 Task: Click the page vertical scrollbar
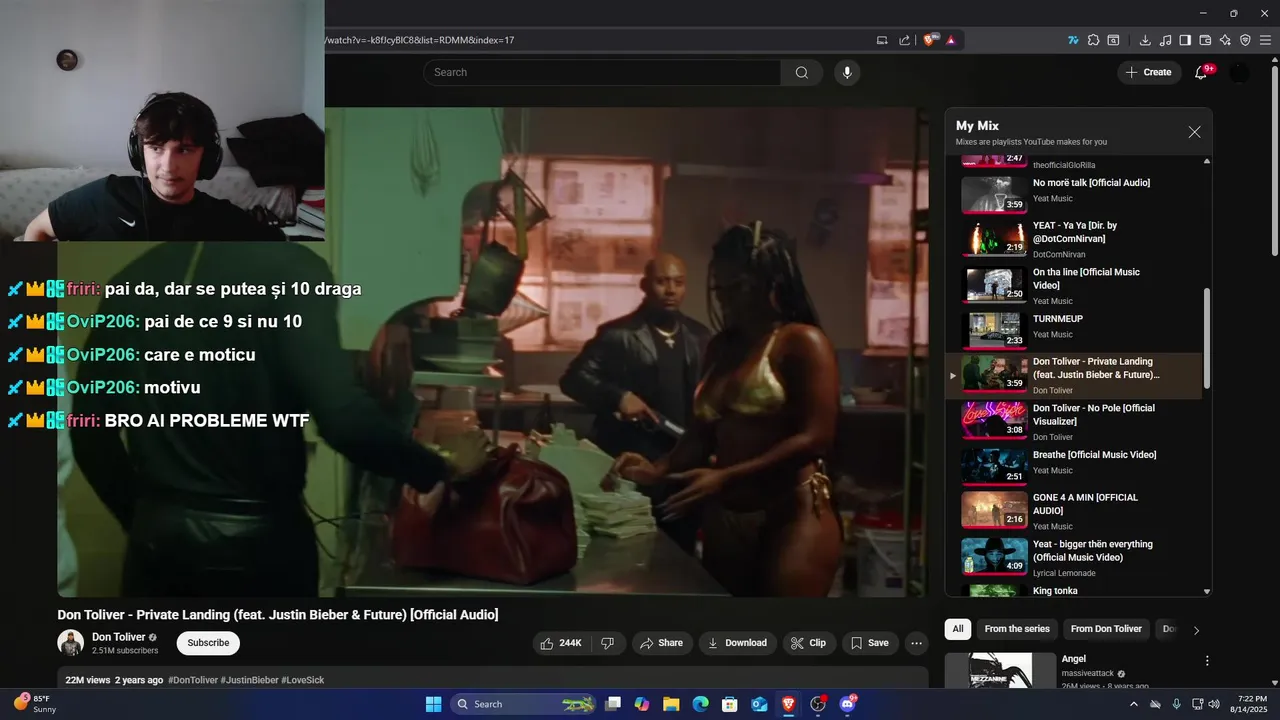coord(1274,160)
